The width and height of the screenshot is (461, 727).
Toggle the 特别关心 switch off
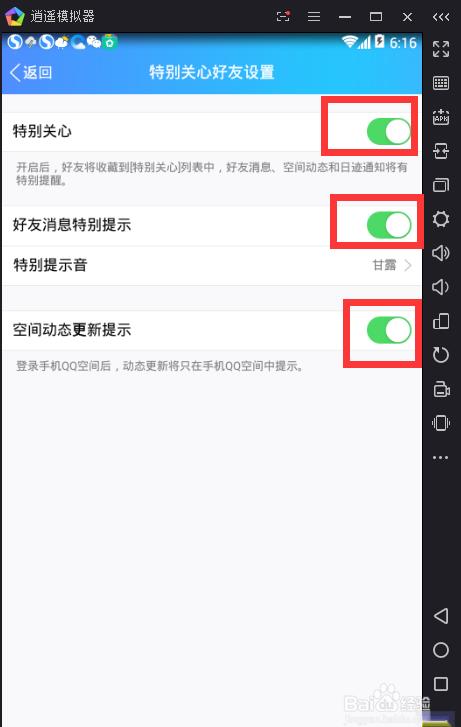(389, 131)
